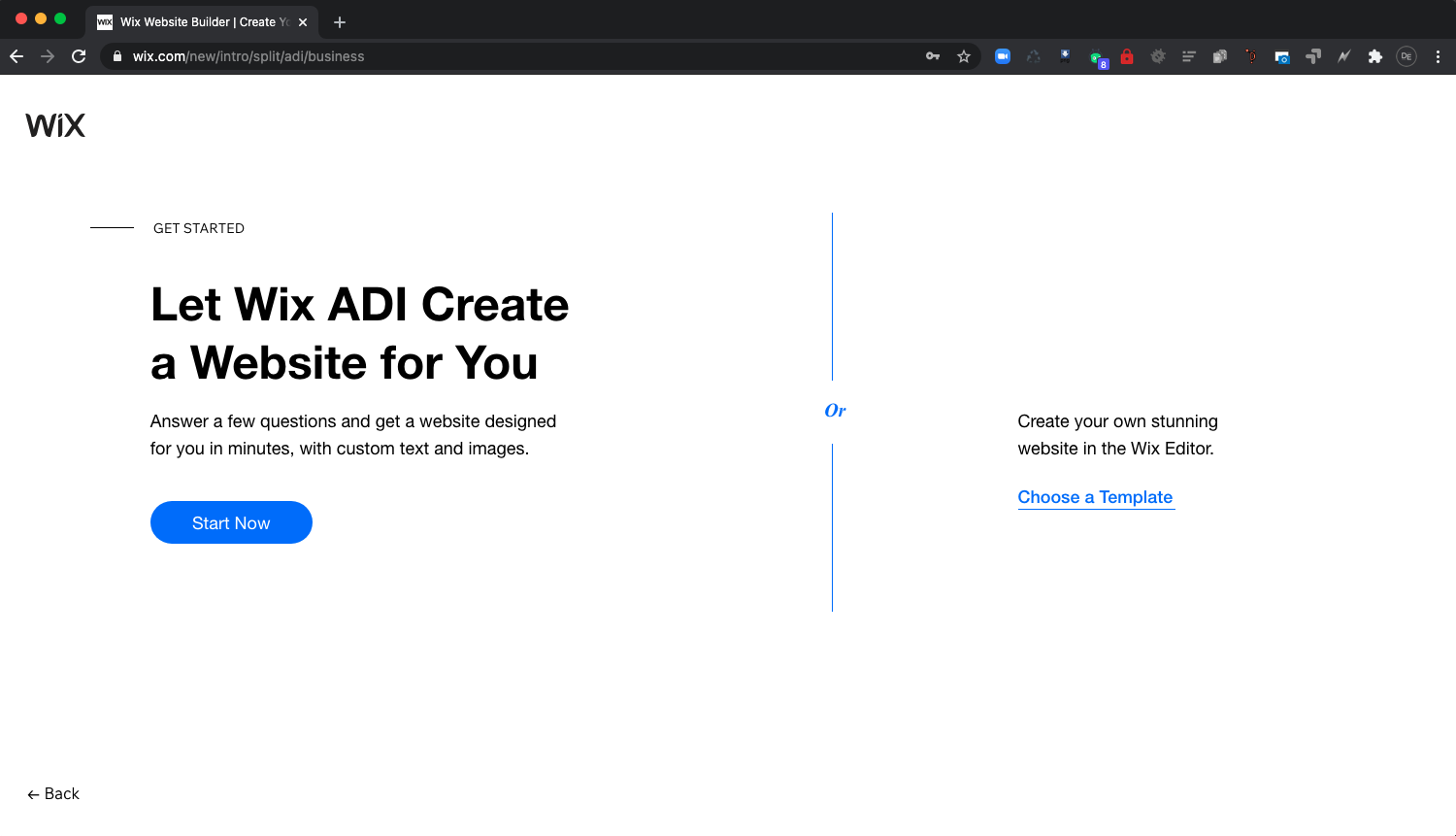Screen dimensions: 1456x836
Task: Bookmark this page with the star icon
Action: 964,56
